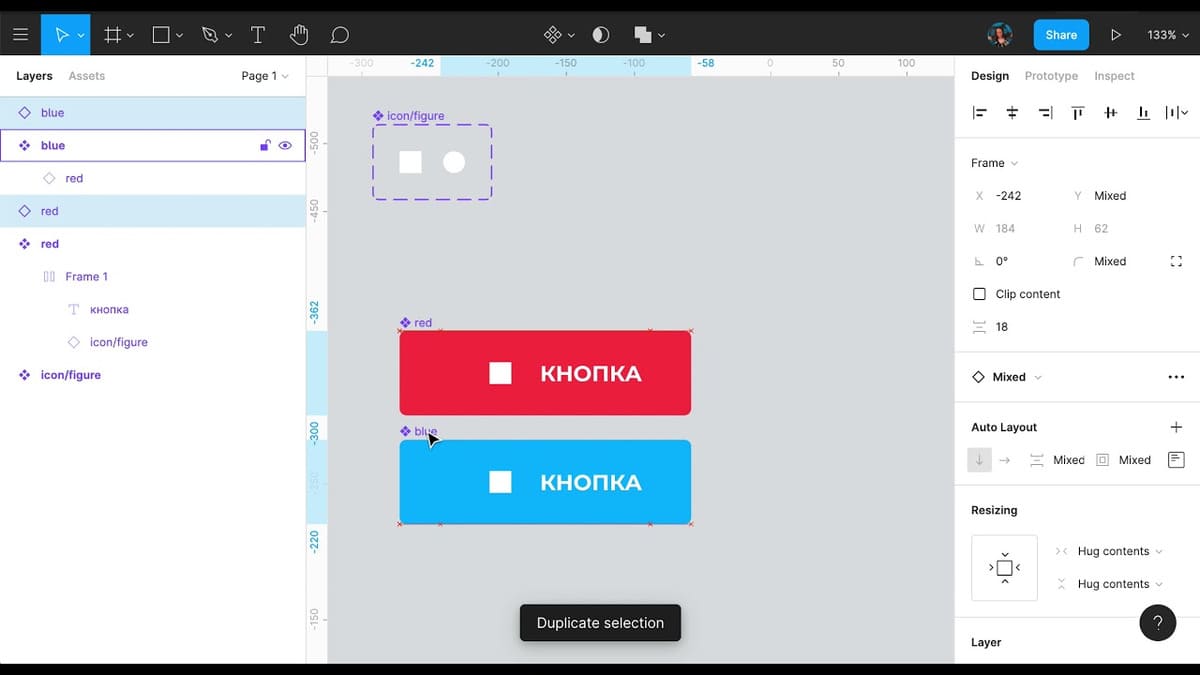Viewport: 1200px width, 675px height.
Task: Add auto layout with plus icon
Action: [x=1176, y=427]
